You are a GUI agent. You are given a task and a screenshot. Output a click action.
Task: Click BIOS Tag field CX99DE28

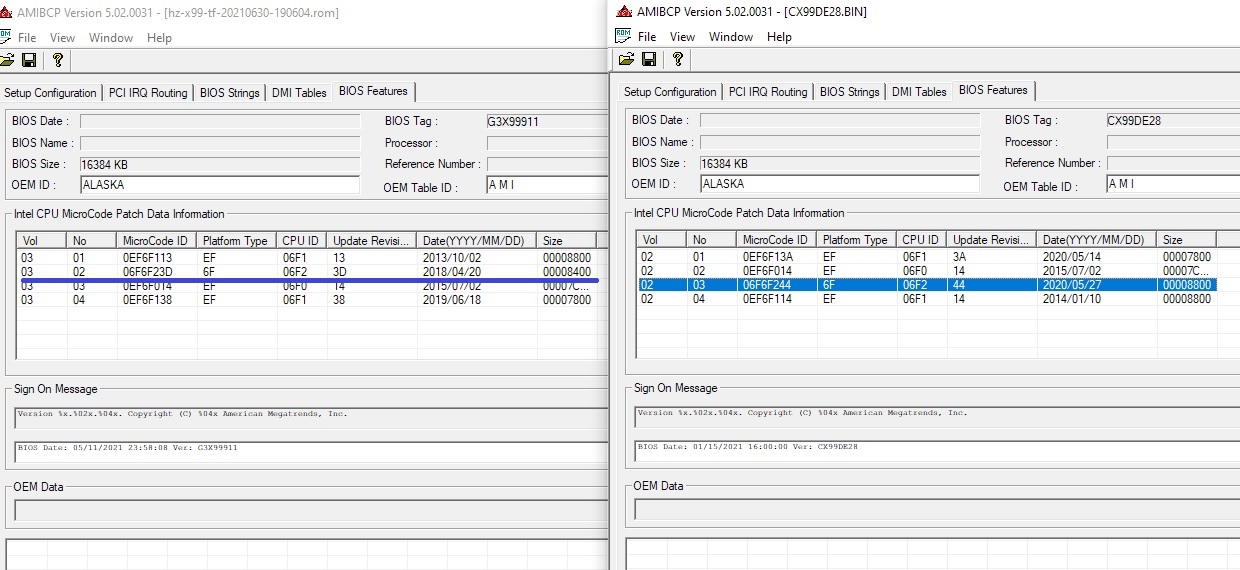point(1172,120)
